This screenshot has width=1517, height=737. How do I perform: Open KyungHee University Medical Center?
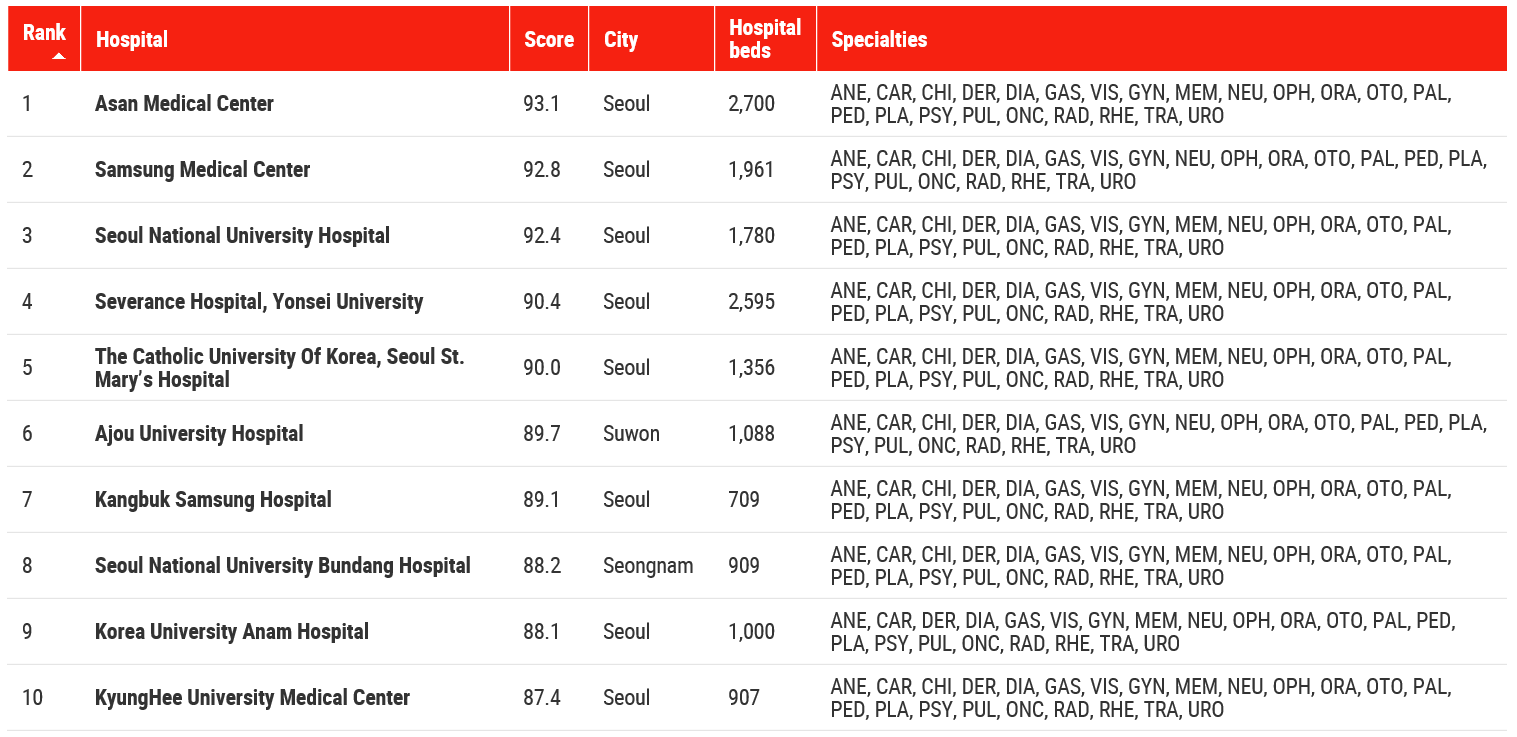click(252, 698)
